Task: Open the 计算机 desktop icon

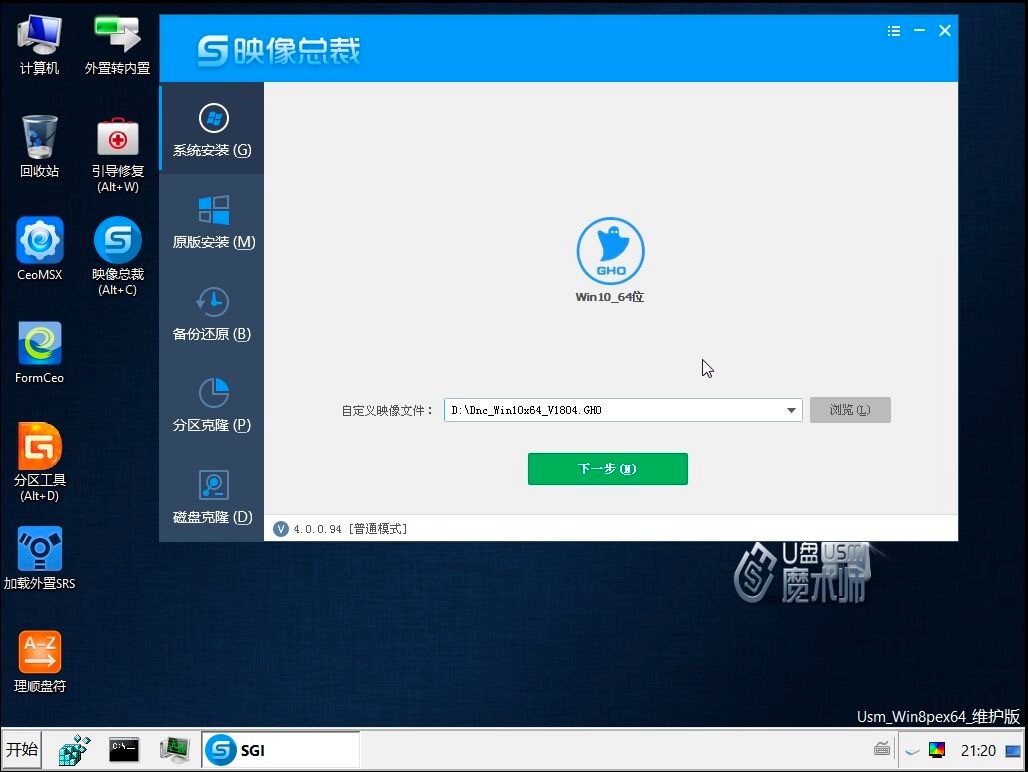Action: (x=39, y=44)
